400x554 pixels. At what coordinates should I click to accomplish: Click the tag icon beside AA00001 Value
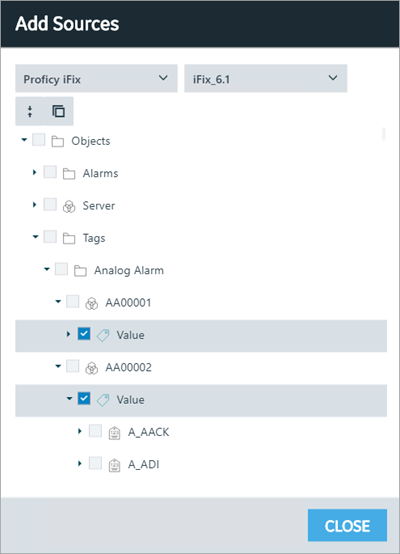pyautogui.click(x=103, y=335)
